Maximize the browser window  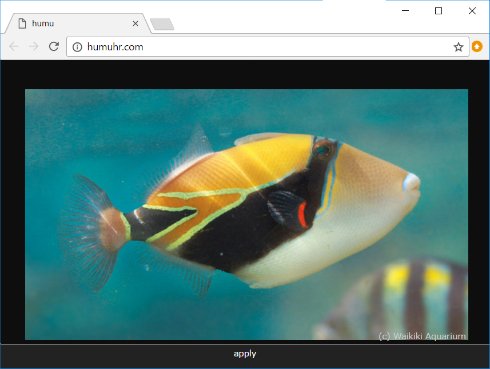point(438,11)
